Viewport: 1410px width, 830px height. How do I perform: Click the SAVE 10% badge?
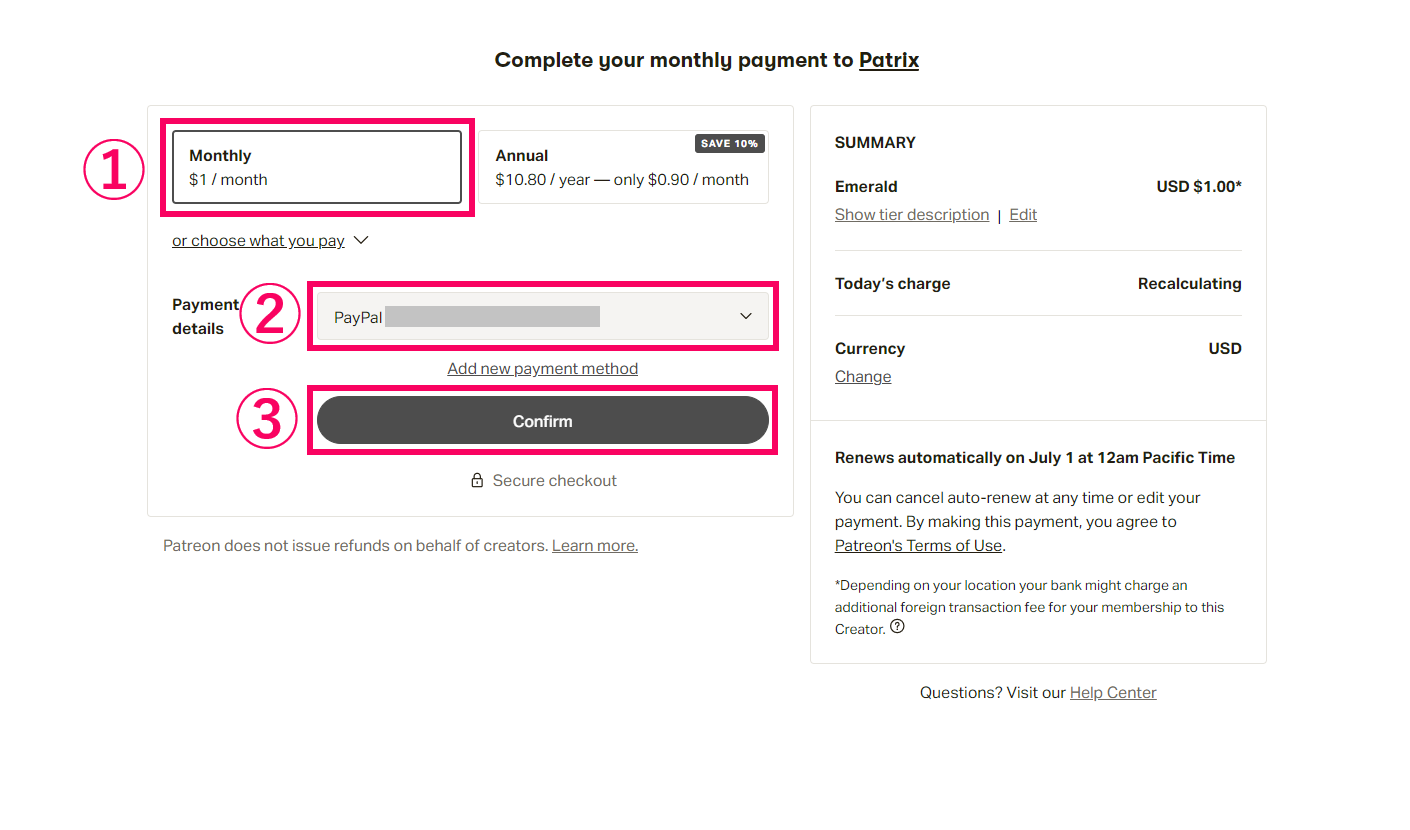pyautogui.click(x=730, y=143)
